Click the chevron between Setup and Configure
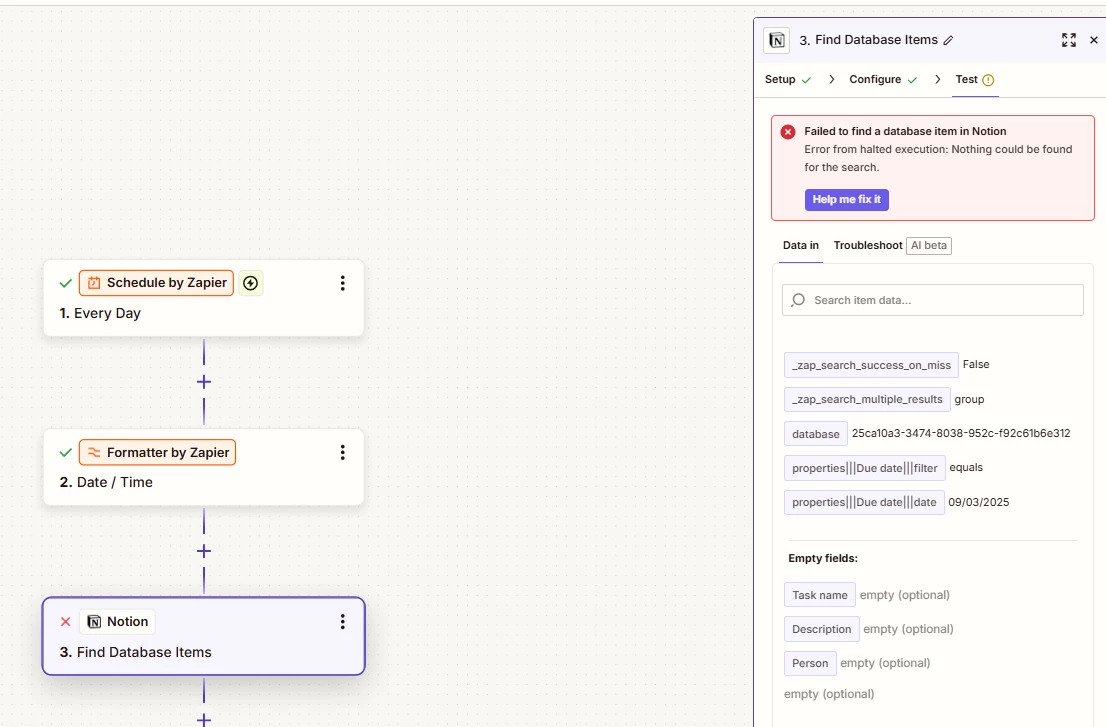1106x727 pixels. coord(832,79)
